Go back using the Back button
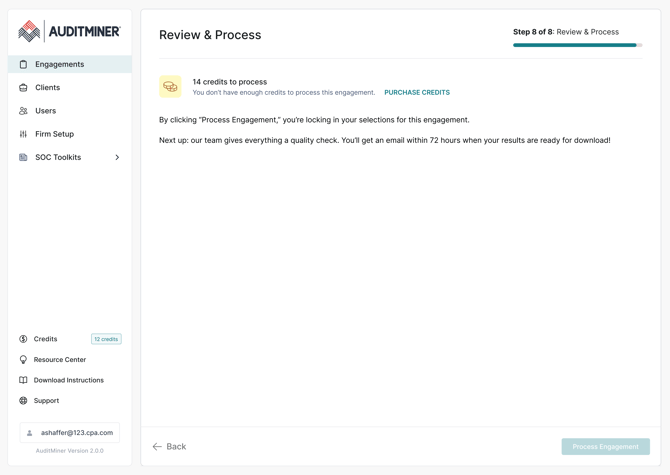The image size is (670, 475). pyautogui.click(x=169, y=447)
